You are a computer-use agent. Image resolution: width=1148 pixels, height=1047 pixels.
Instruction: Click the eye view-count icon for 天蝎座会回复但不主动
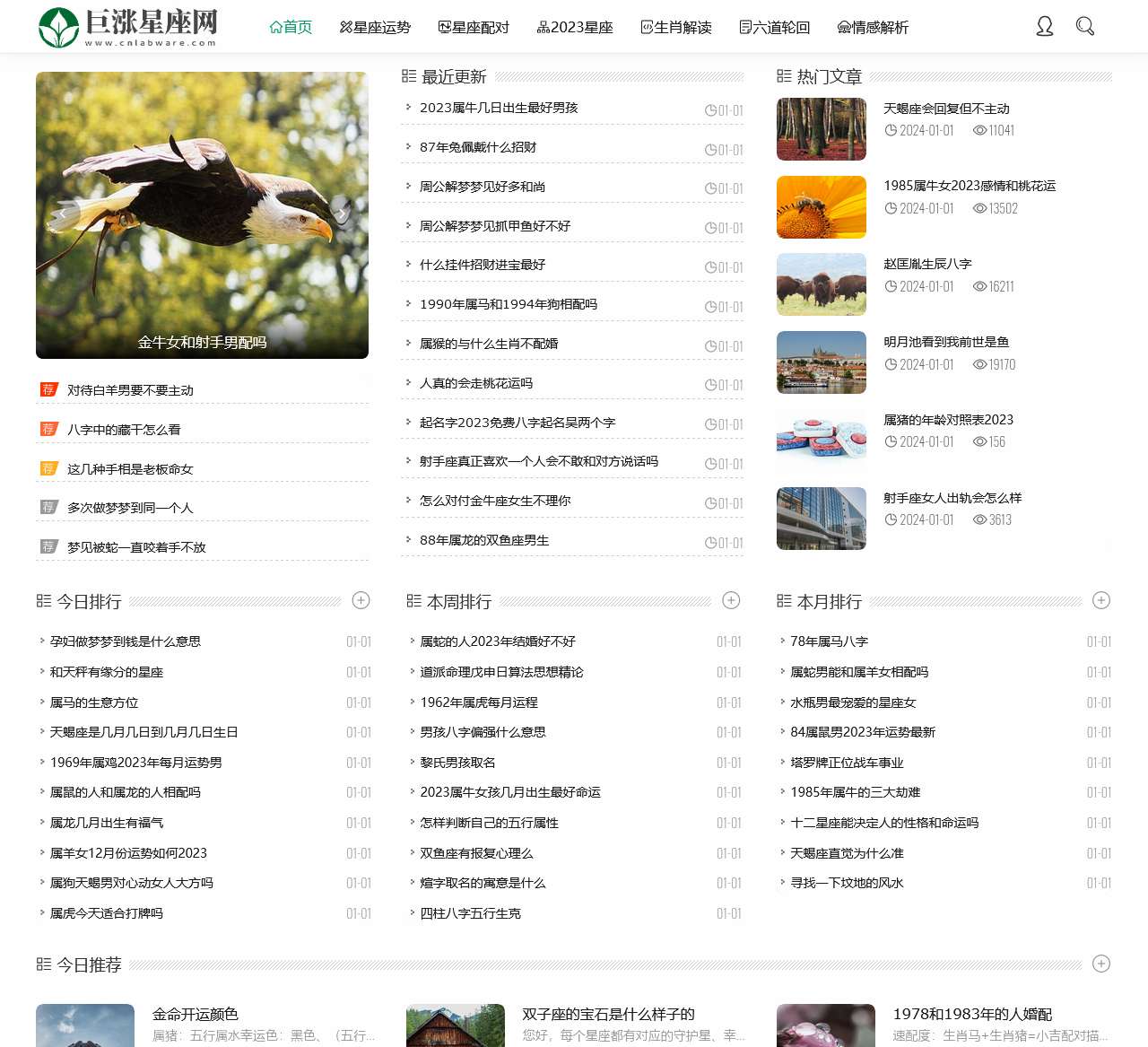coord(982,130)
